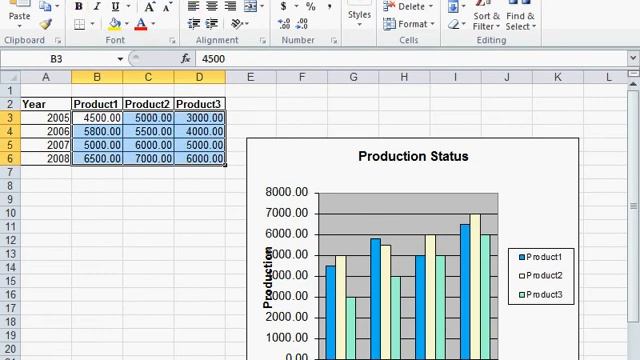This screenshot has width=640, height=360.
Task: Align text left
Action: [x=193, y=6]
